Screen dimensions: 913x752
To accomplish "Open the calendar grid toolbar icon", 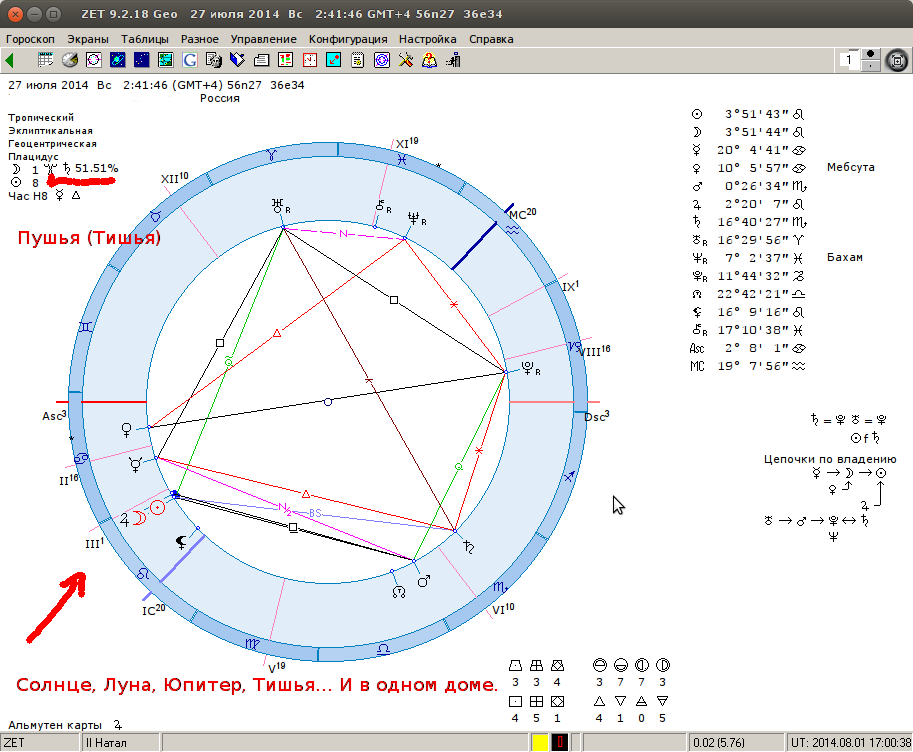I will [x=45, y=60].
